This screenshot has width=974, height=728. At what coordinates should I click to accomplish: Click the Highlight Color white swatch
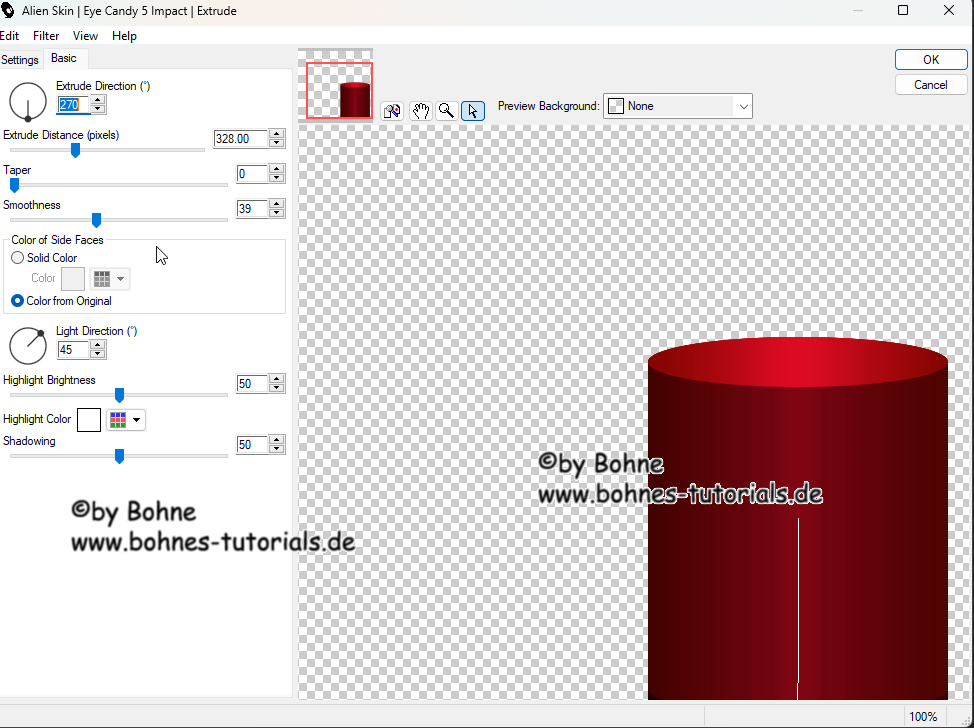tap(89, 420)
